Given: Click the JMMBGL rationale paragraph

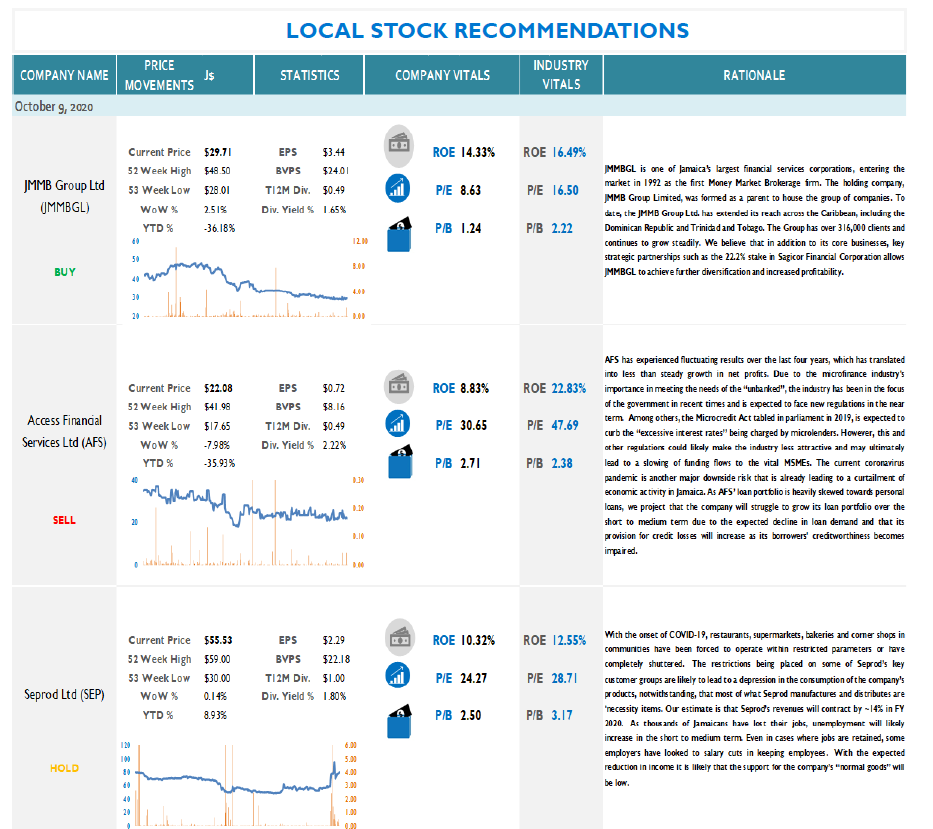Looking at the screenshot, I should pyautogui.click(x=754, y=220).
